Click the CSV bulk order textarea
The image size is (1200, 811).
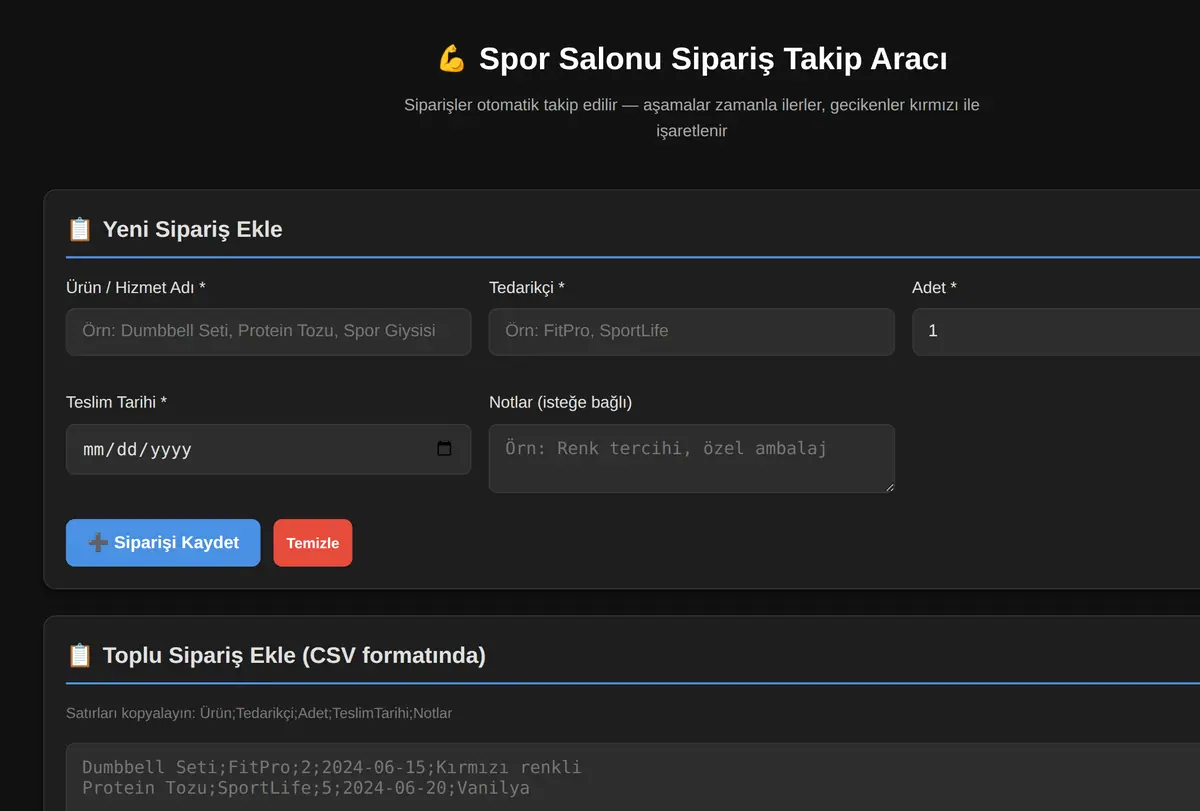pos(633,777)
